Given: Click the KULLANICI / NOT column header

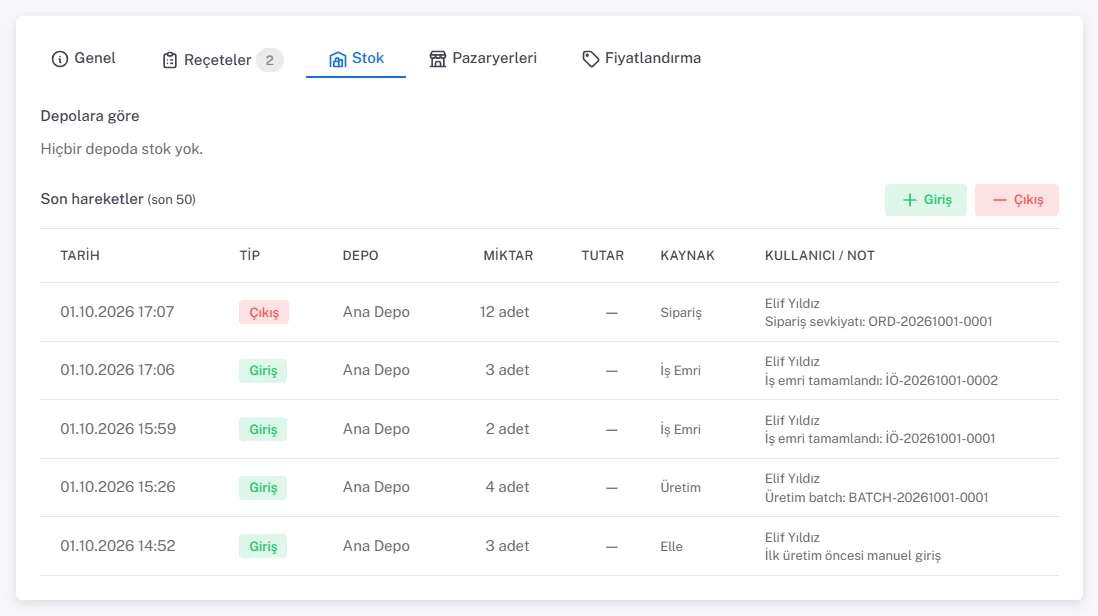Looking at the screenshot, I should point(819,256).
